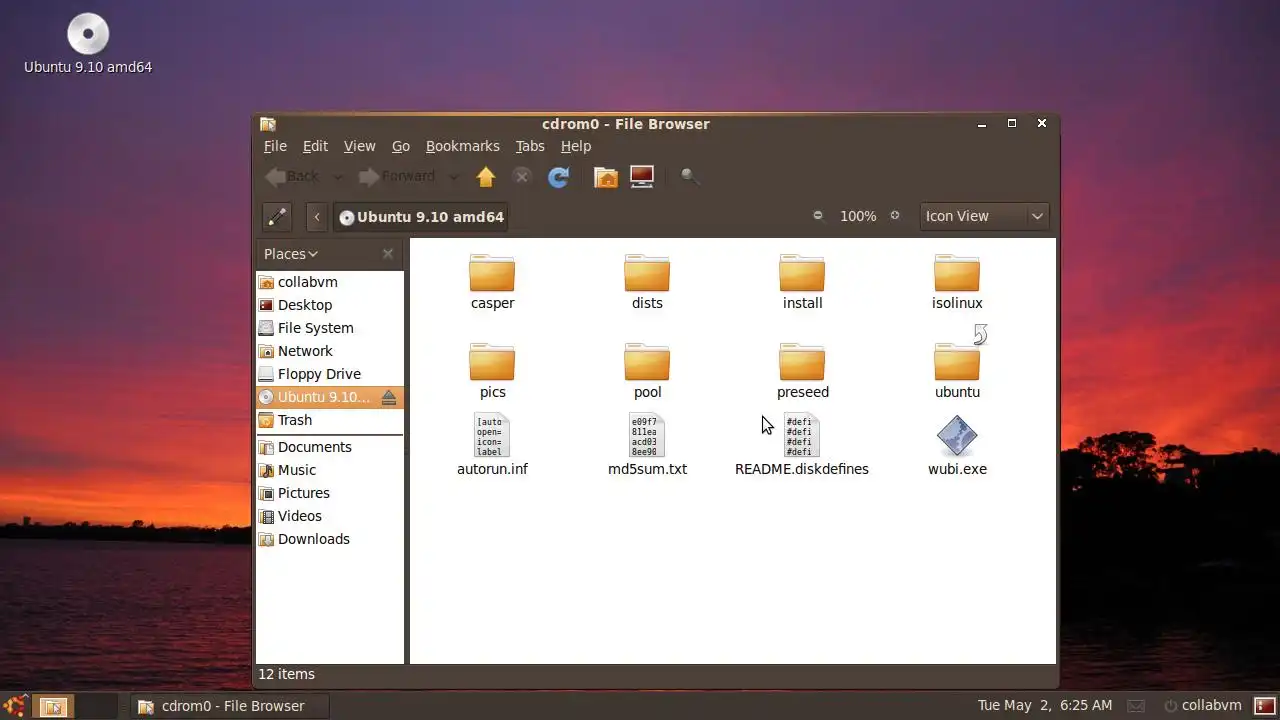Select the install folder
The image size is (1280, 720).
(802, 282)
